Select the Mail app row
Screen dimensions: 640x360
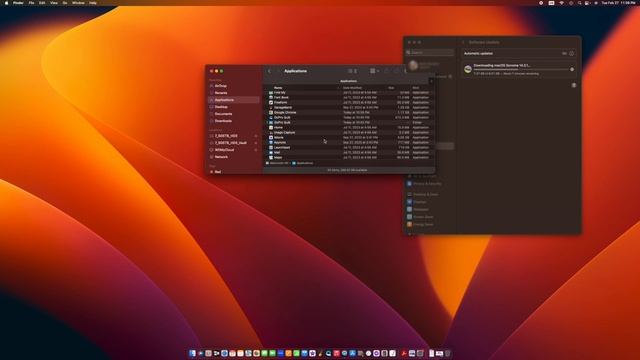click(349, 152)
